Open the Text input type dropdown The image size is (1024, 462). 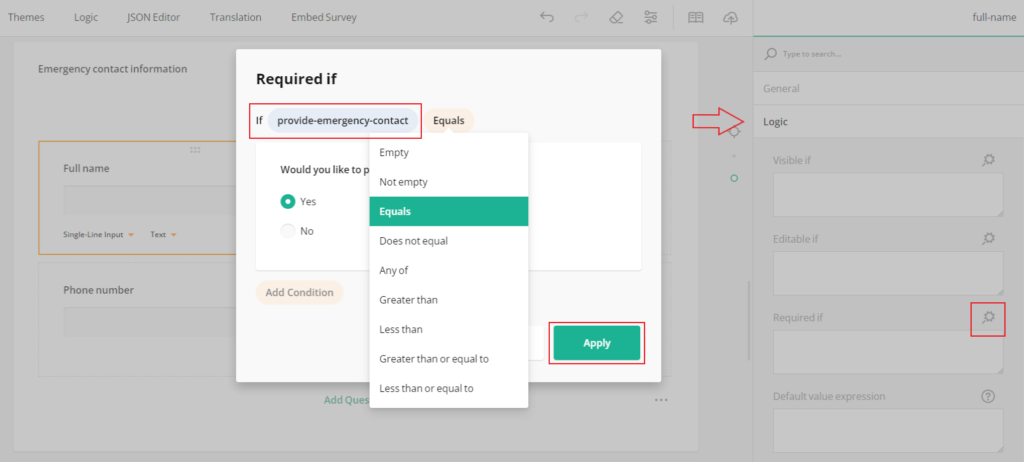[162, 234]
